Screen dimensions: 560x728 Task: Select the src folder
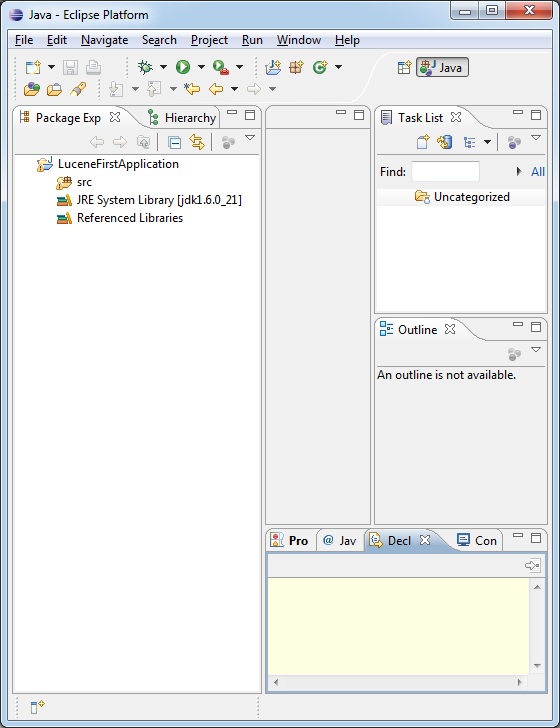point(74,182)
